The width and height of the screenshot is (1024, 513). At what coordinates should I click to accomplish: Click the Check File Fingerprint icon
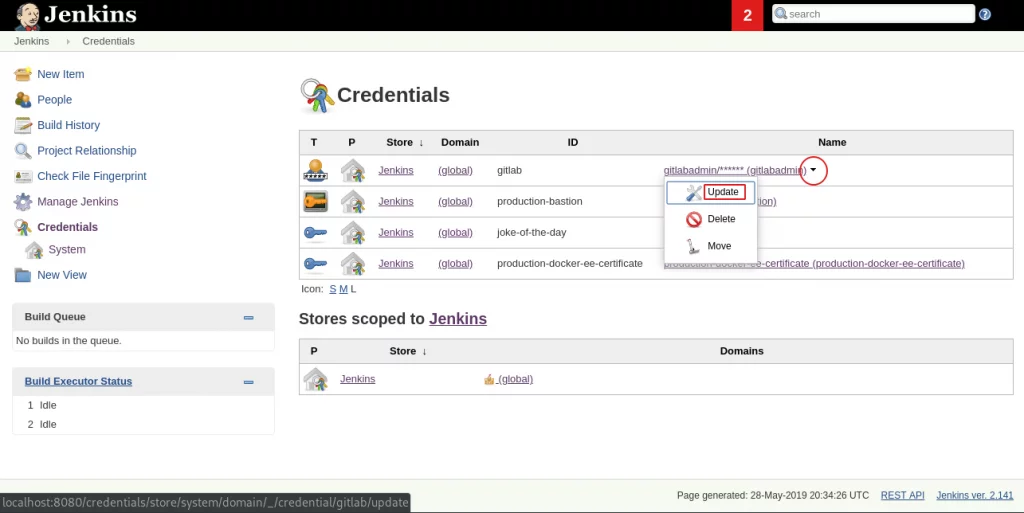click(x=23, y=176)
